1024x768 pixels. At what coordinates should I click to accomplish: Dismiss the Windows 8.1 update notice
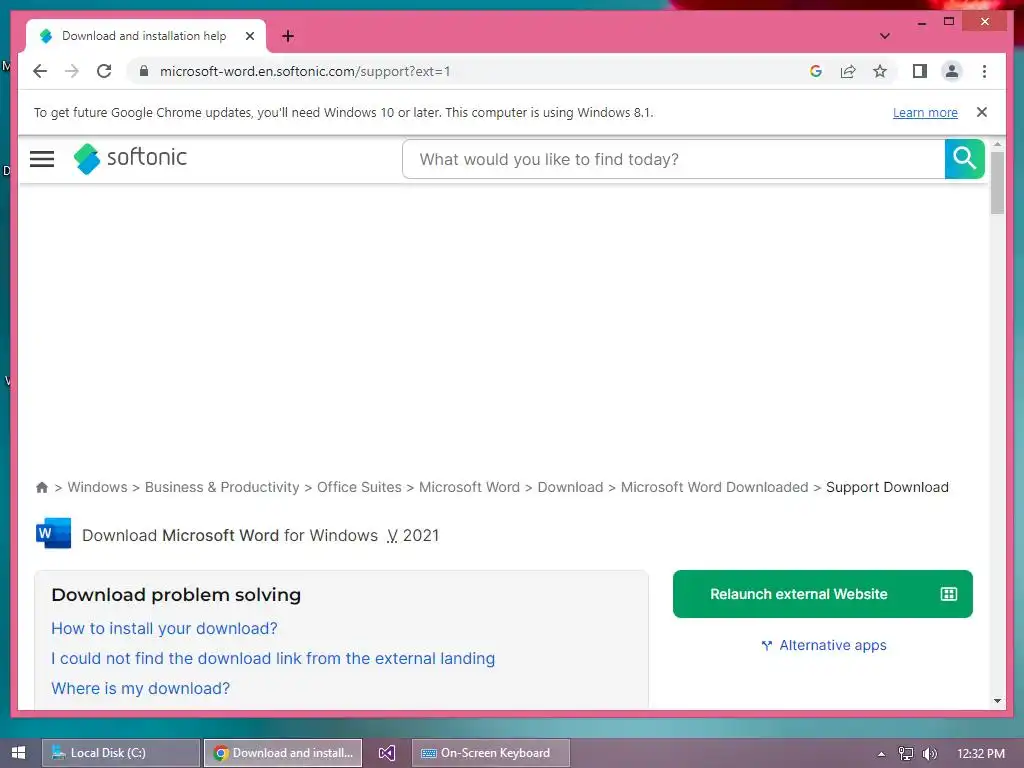[x=981, y=112]
